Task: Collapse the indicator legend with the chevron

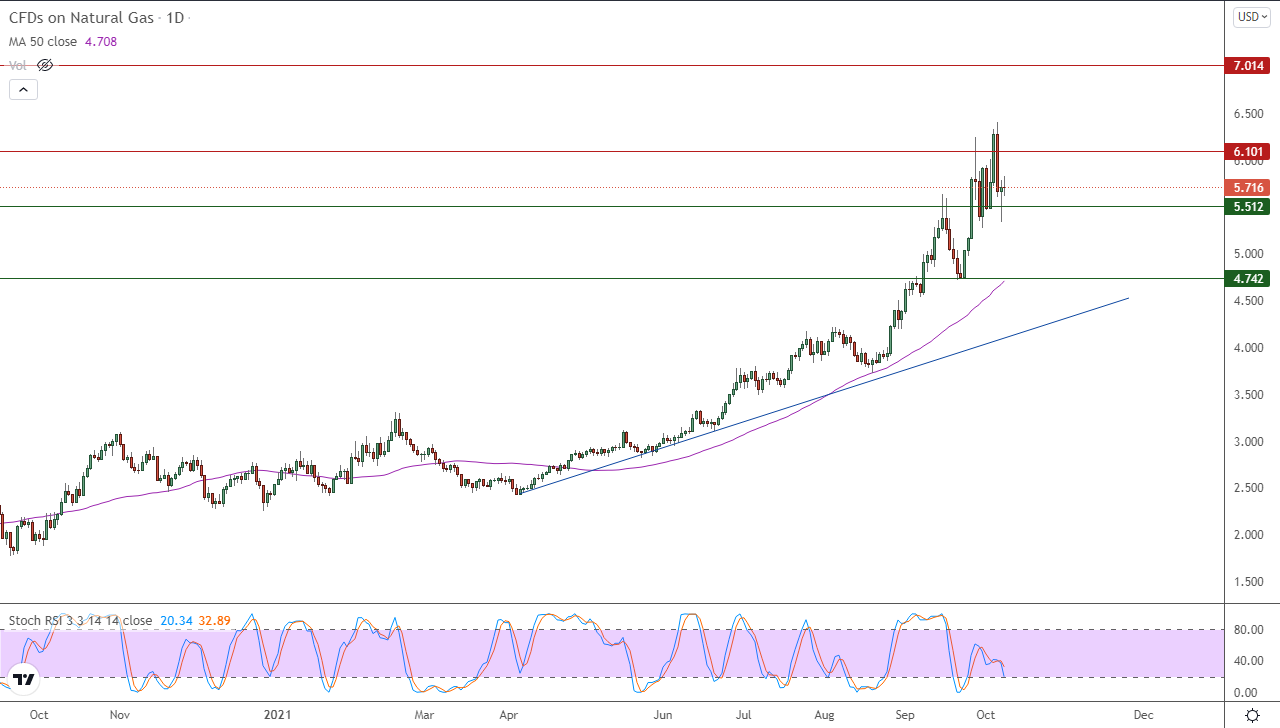Action: pyautogui.click(x=23, y=89)
